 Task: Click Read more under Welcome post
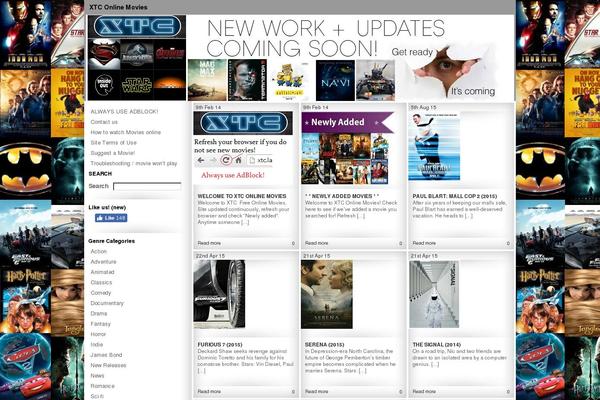[209, 243]
